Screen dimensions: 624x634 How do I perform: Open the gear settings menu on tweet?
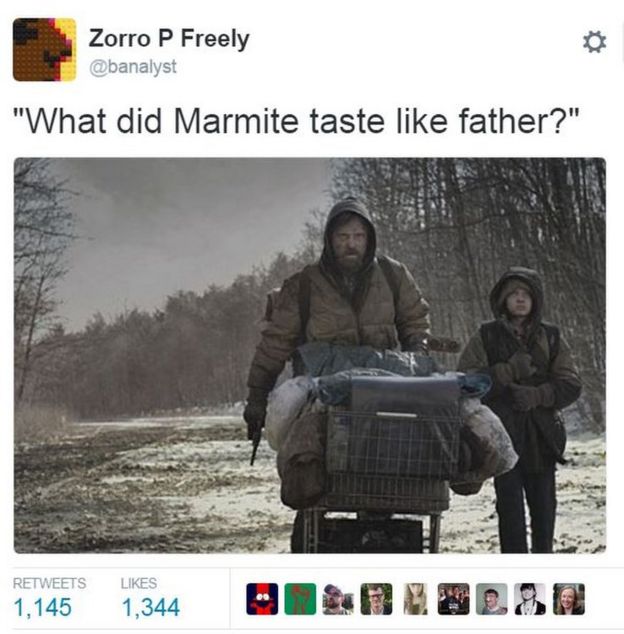(594, 42)
